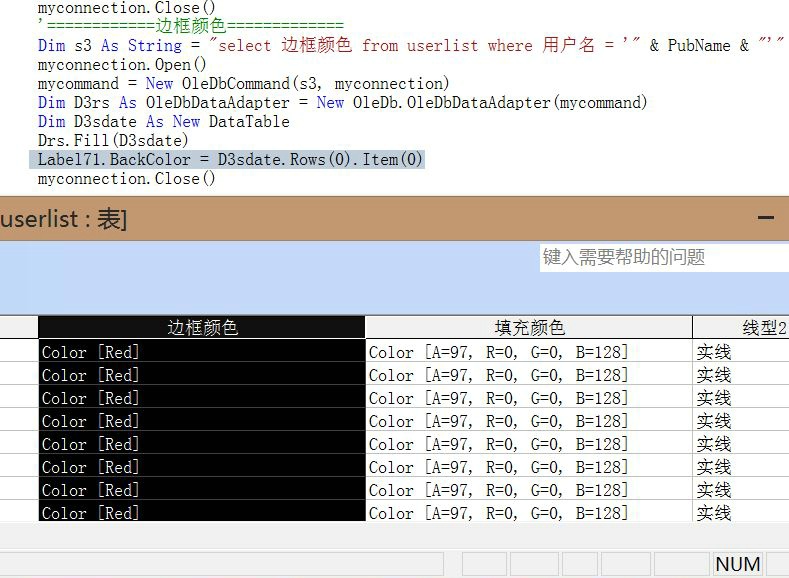Click the PubName variable in the code
Image resolution: width=789 pixels, height=578 pixels.
coord(698,45)
